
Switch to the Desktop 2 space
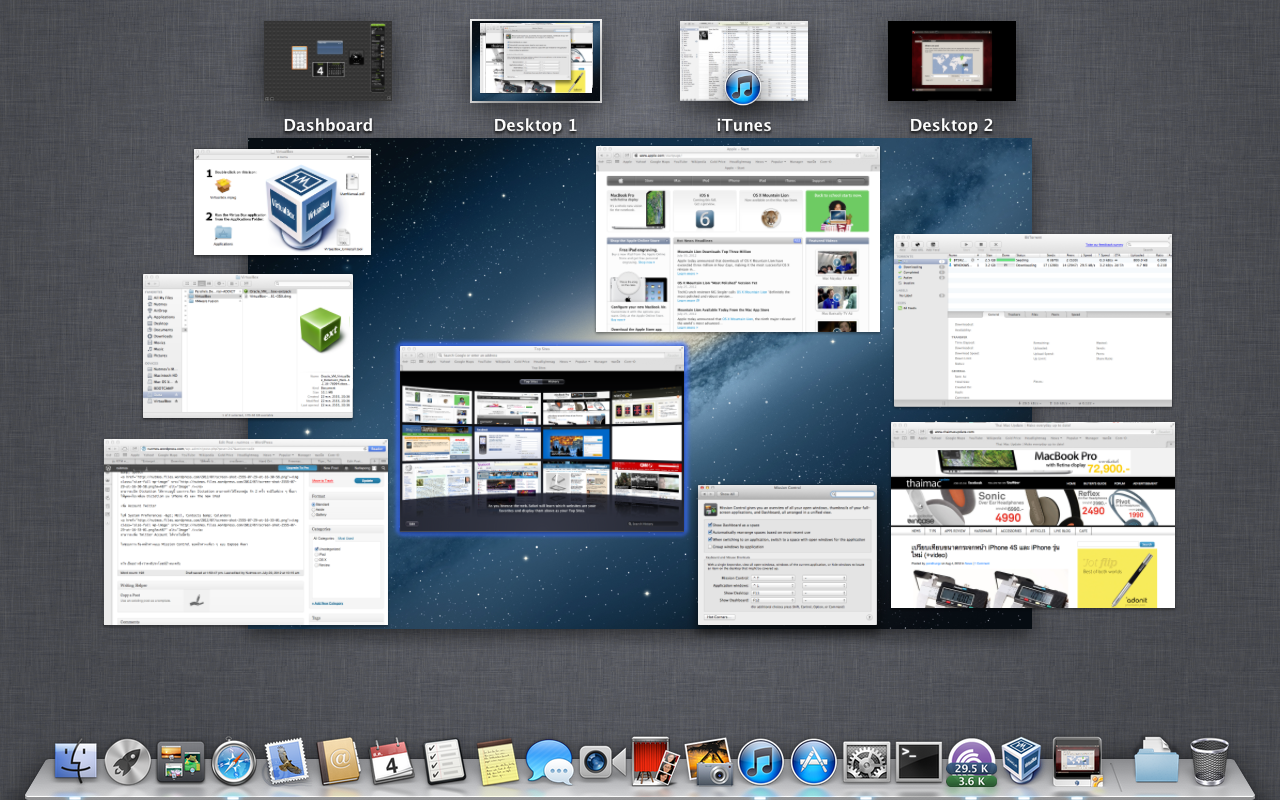[x=951, y=61]
